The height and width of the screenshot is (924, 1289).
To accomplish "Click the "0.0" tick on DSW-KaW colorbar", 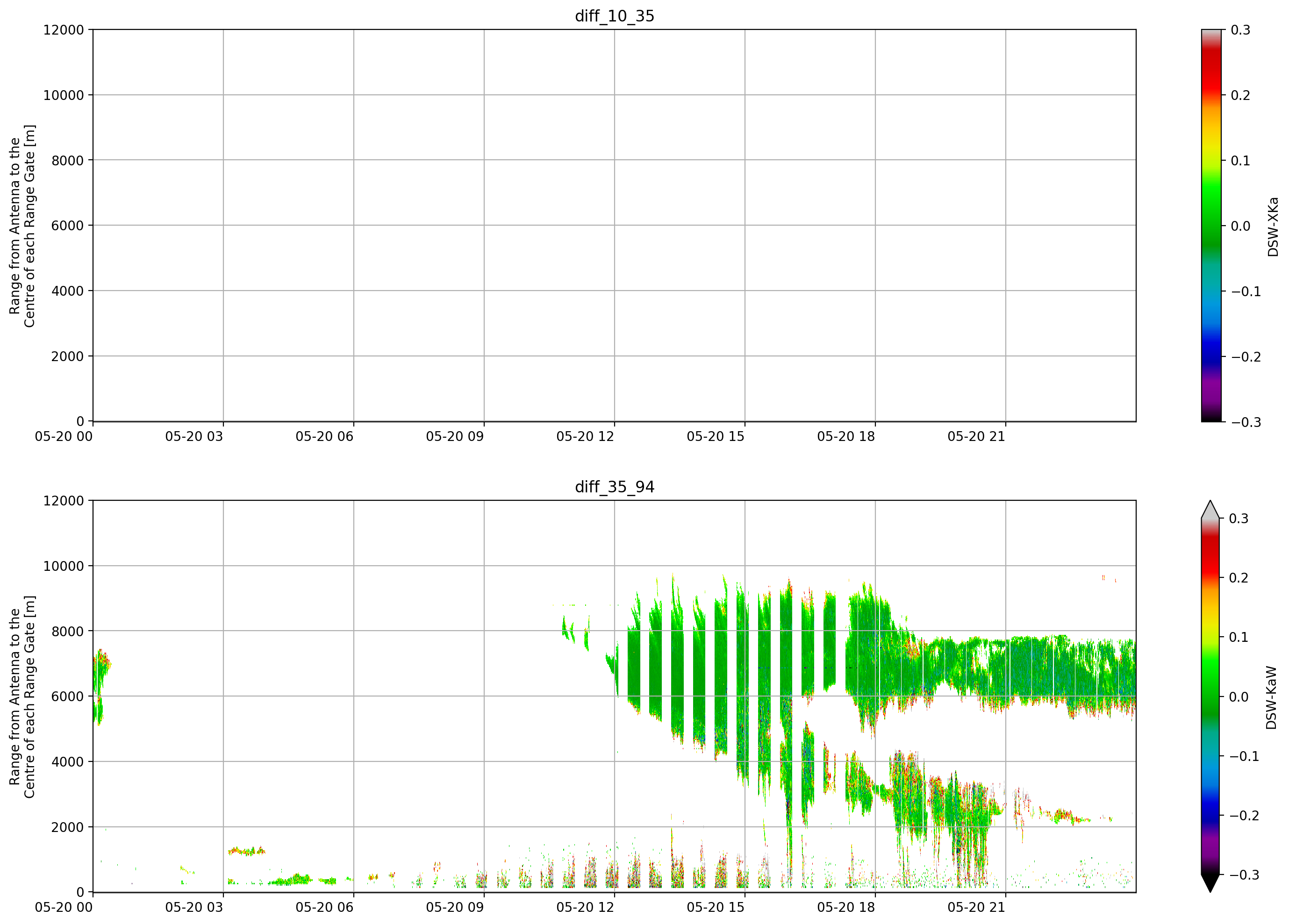I will [1239, 697].
